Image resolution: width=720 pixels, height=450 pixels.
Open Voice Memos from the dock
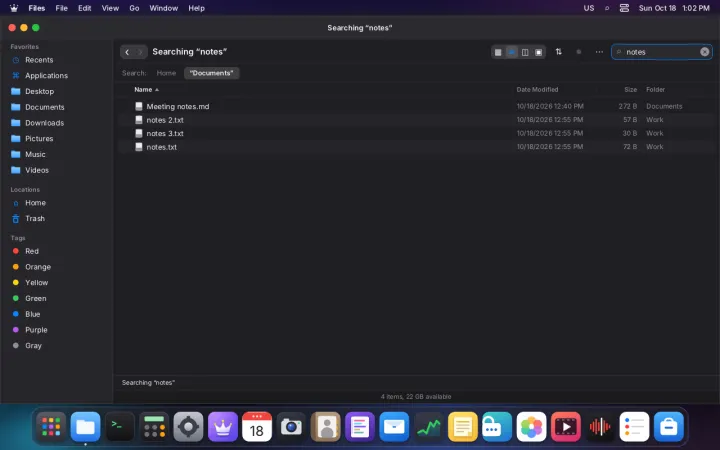click(x=600, y=427)
